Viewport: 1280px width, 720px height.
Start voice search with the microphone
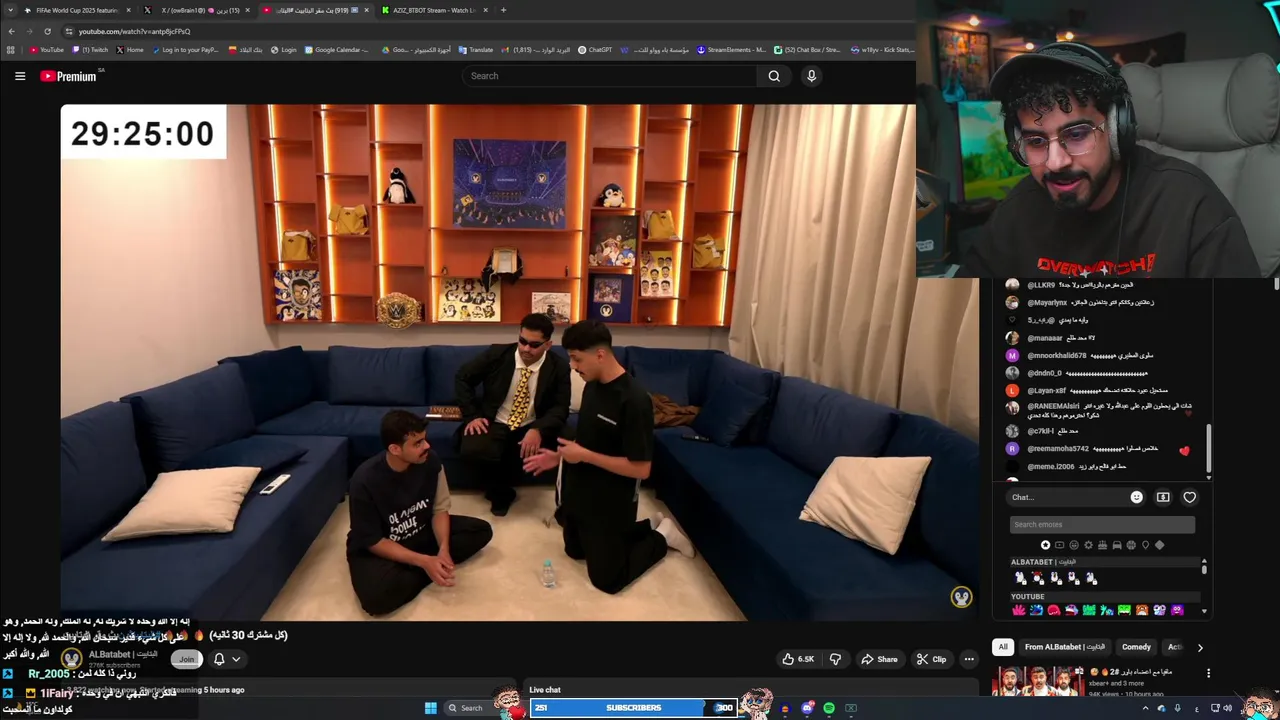[811, 76]
